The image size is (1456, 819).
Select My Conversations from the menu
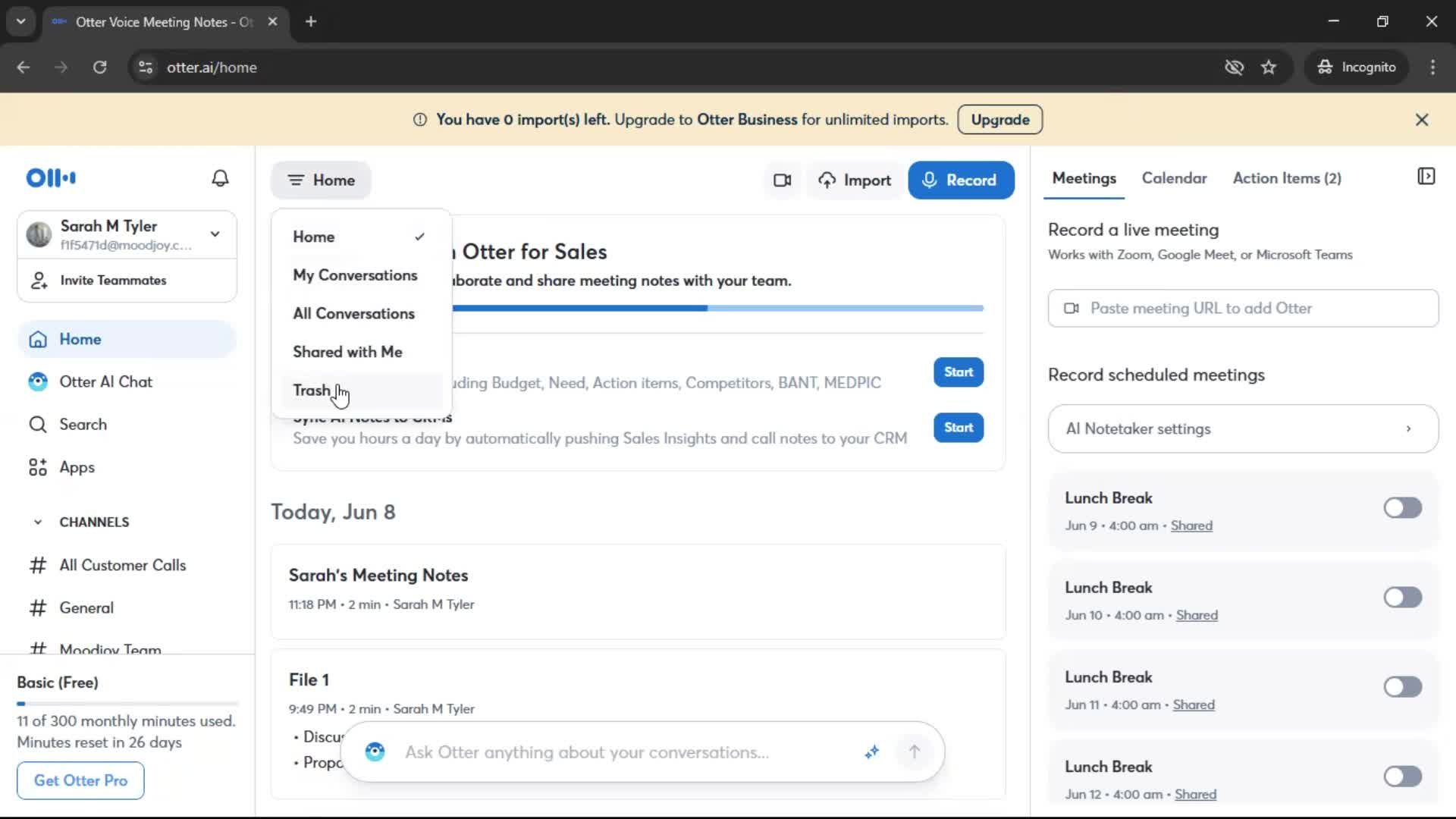pyautogui.click(x=360, y=275)
